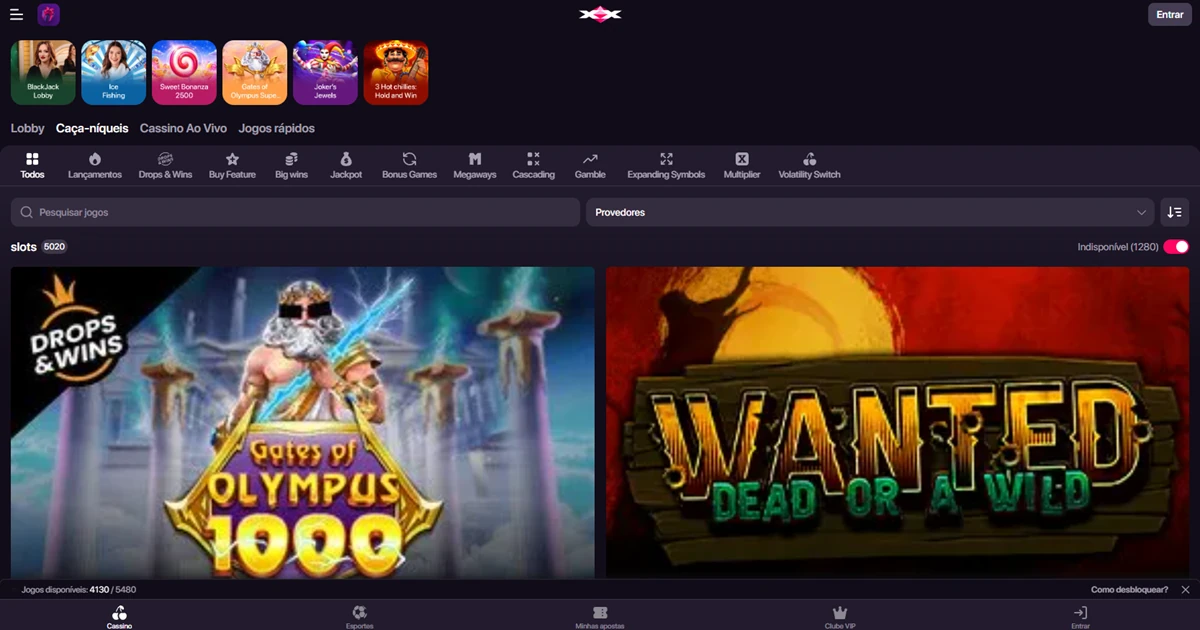Image resolution: width=1200 pixels, height=630 pixels.
Task: Filter by Volatility Switch category
Action: 809,166
